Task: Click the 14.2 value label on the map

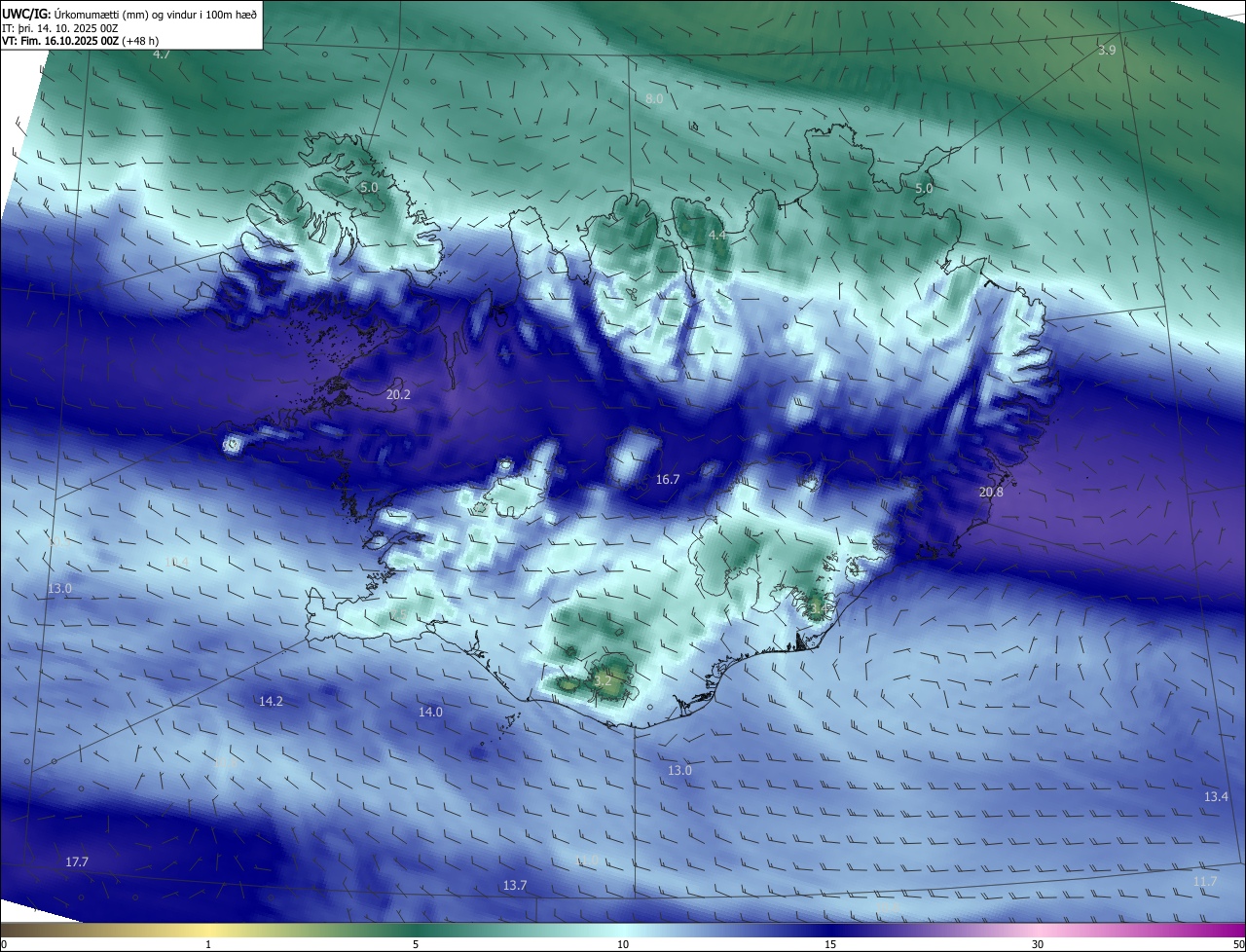Action: point(271,702)
